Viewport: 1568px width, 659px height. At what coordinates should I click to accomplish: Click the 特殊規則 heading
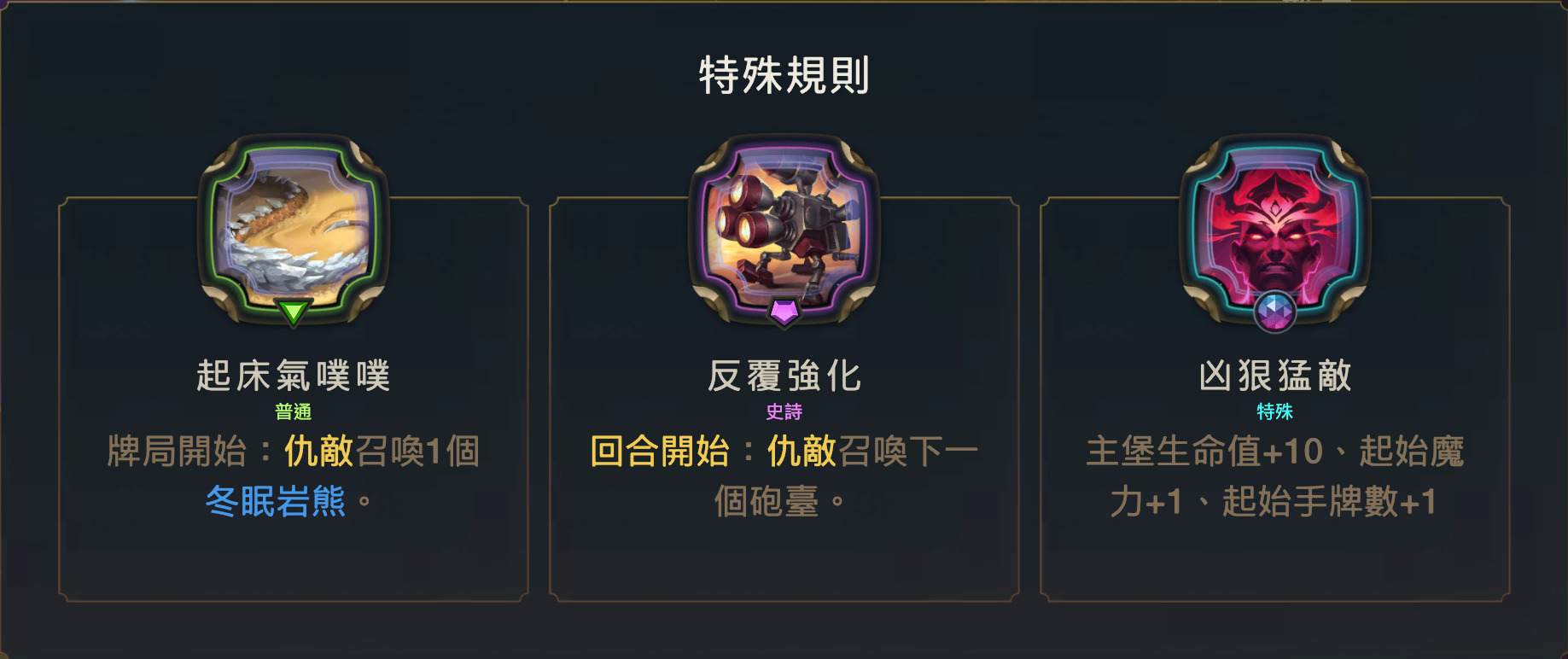coord(784,75)
